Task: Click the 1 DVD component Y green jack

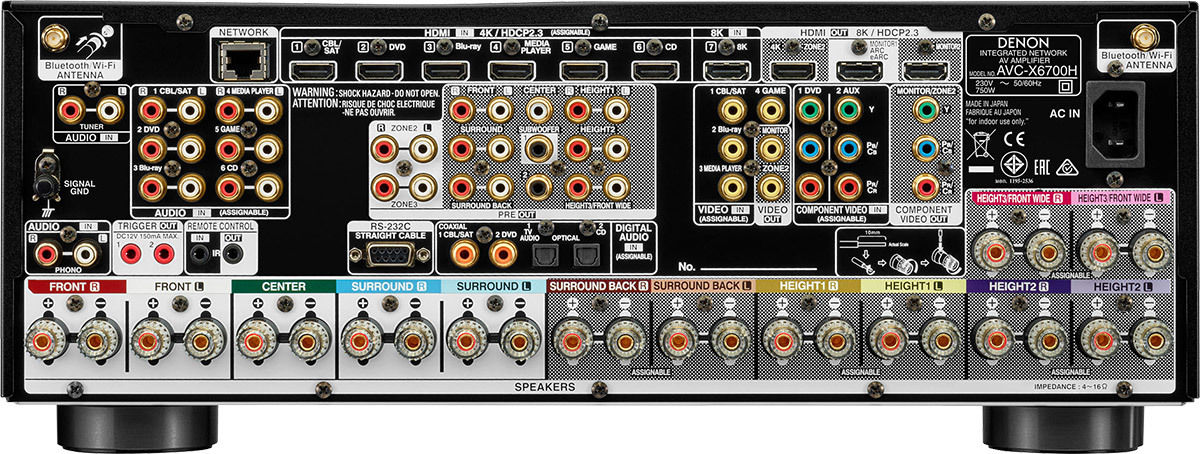Action: (x=810, y=112)
